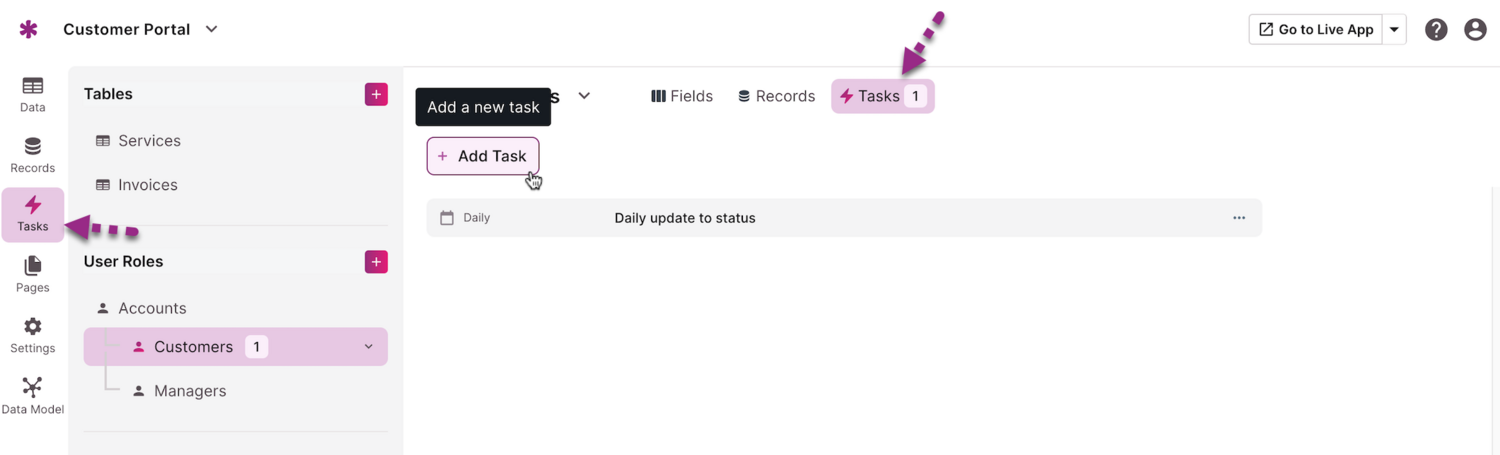Open the Pages section in sidebar
This screenshot has width=1500, height=455.
(x=32, y=274)
